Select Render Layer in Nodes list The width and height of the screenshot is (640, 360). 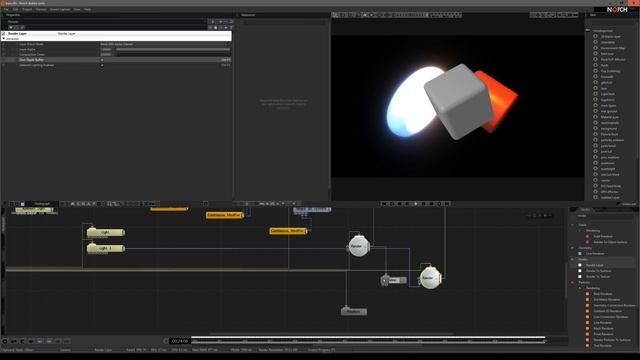pyautogui.click(x=594, y=265)
